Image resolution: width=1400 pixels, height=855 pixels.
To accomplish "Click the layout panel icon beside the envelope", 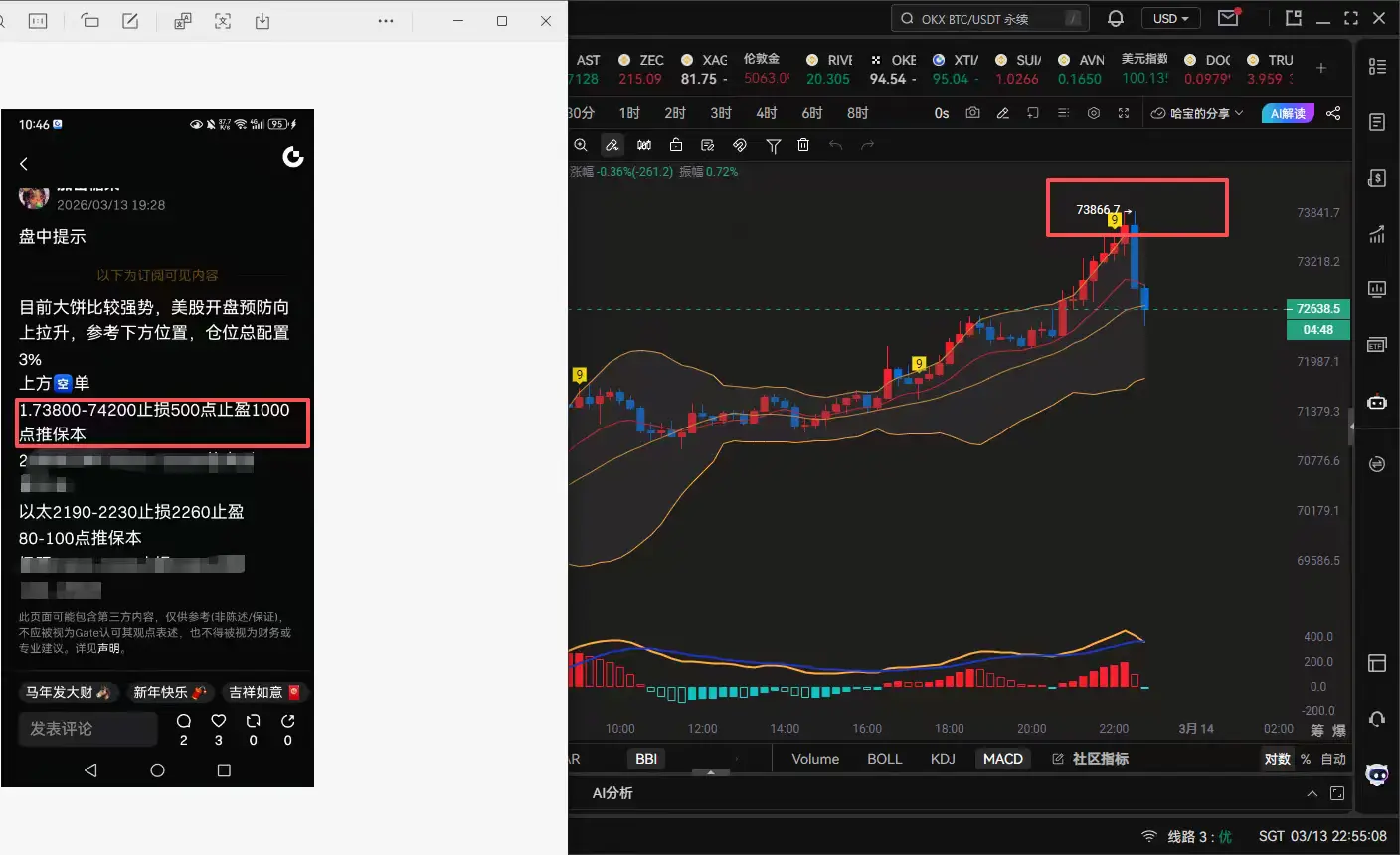I will 1293,18.
